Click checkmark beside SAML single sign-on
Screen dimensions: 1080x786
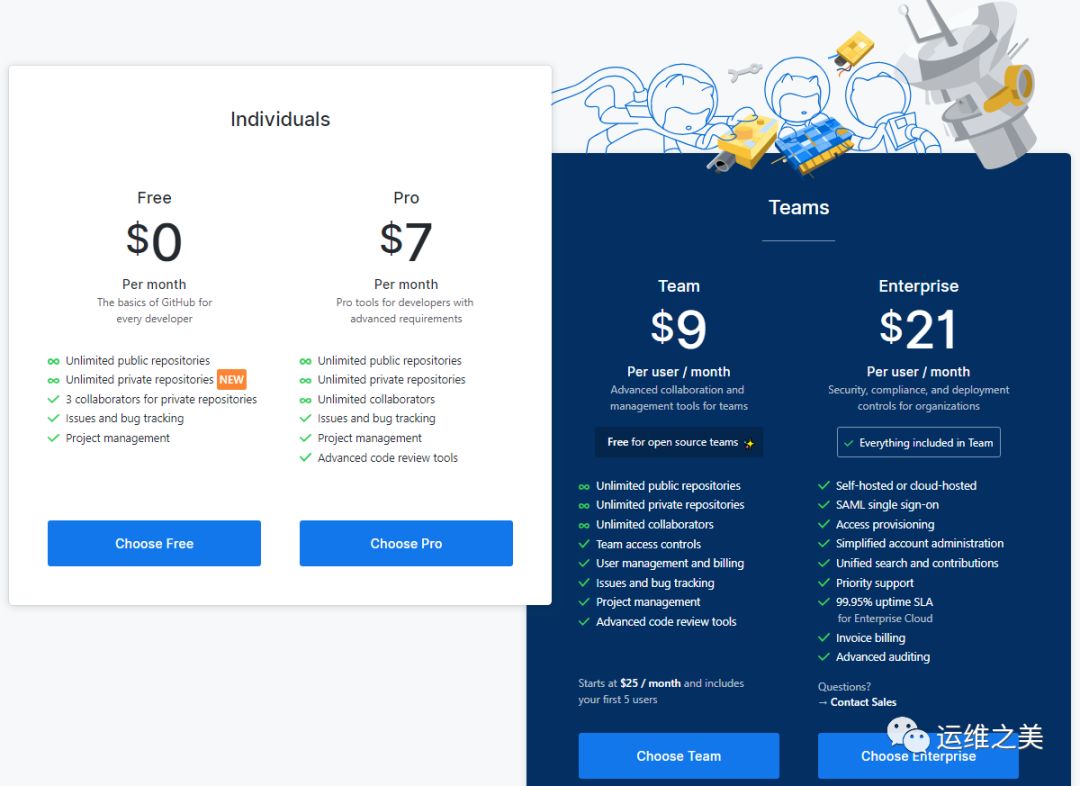823,505
